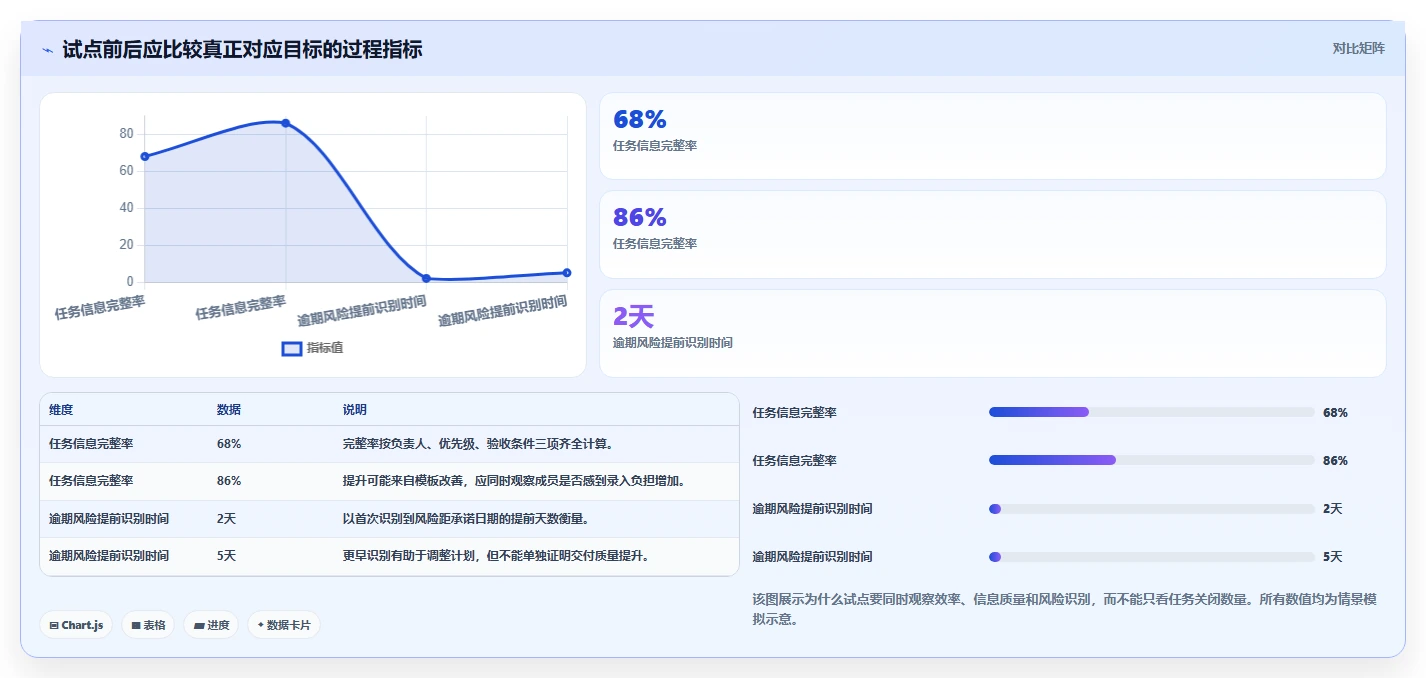Click the 5天 cell in the table

click(x=227, y=555)
